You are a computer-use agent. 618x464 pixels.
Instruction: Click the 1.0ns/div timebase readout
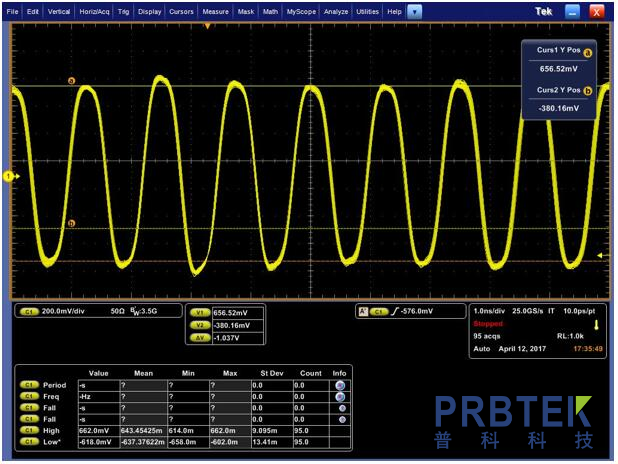point(489,311)
